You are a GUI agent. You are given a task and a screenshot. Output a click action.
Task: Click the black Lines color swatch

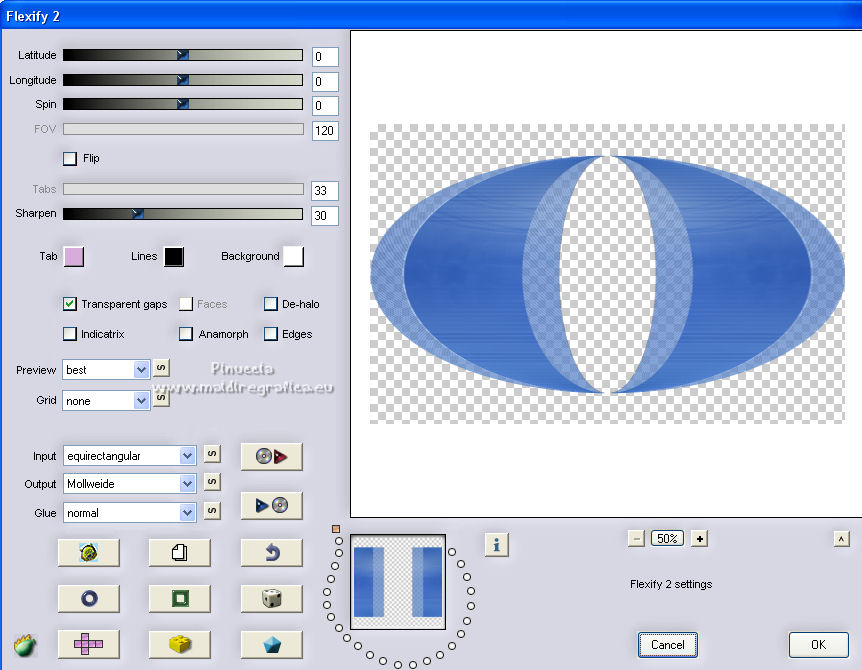point(174,257)
